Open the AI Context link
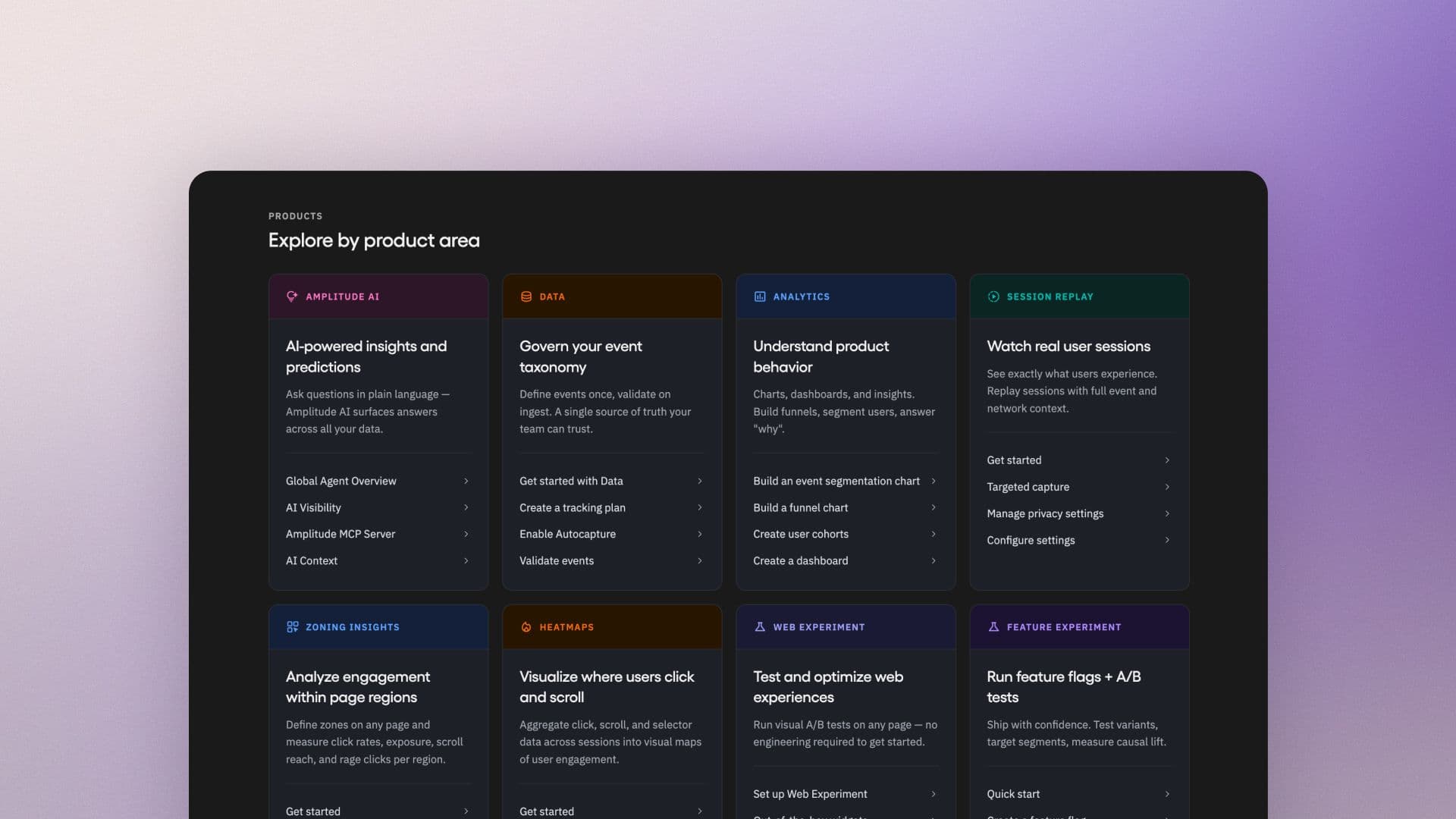Viewport: 1456px width, 819px height. tap(378, 560)
